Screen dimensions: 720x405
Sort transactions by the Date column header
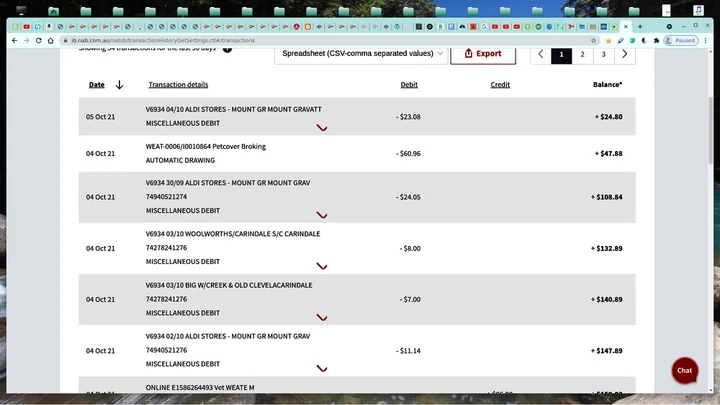click(97, 85)
